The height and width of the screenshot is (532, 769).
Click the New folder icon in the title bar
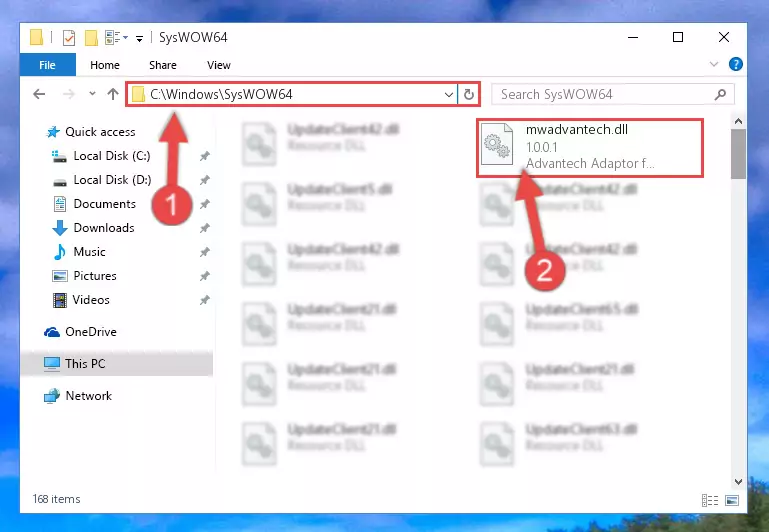[91, 37]
